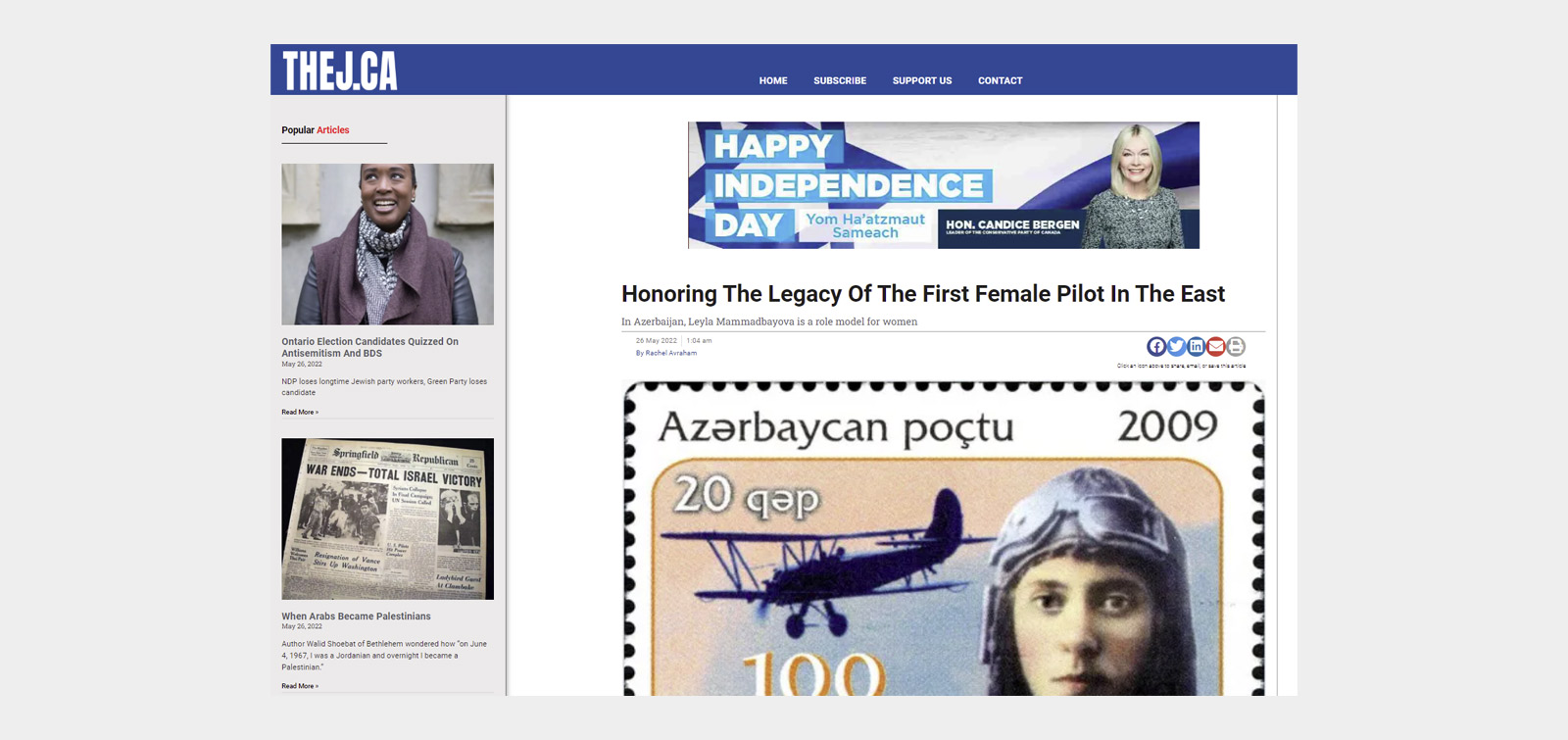Open Ontario Election Candidates article headline
Viewport: 1568px width, 740px height.
pyautogui.click(x=369, y=347)
